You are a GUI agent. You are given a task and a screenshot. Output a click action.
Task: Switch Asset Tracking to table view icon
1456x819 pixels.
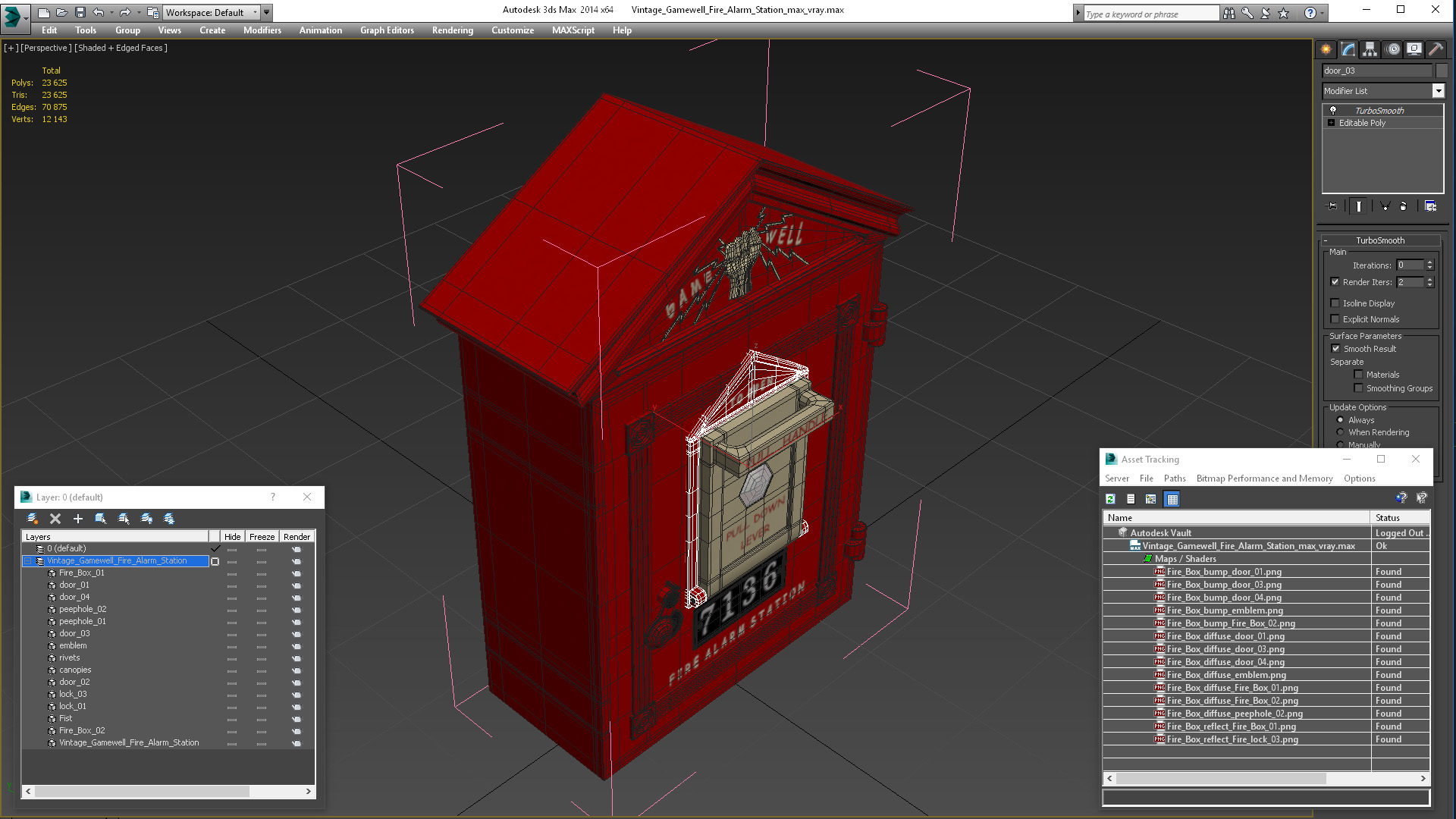point(1172,499)
